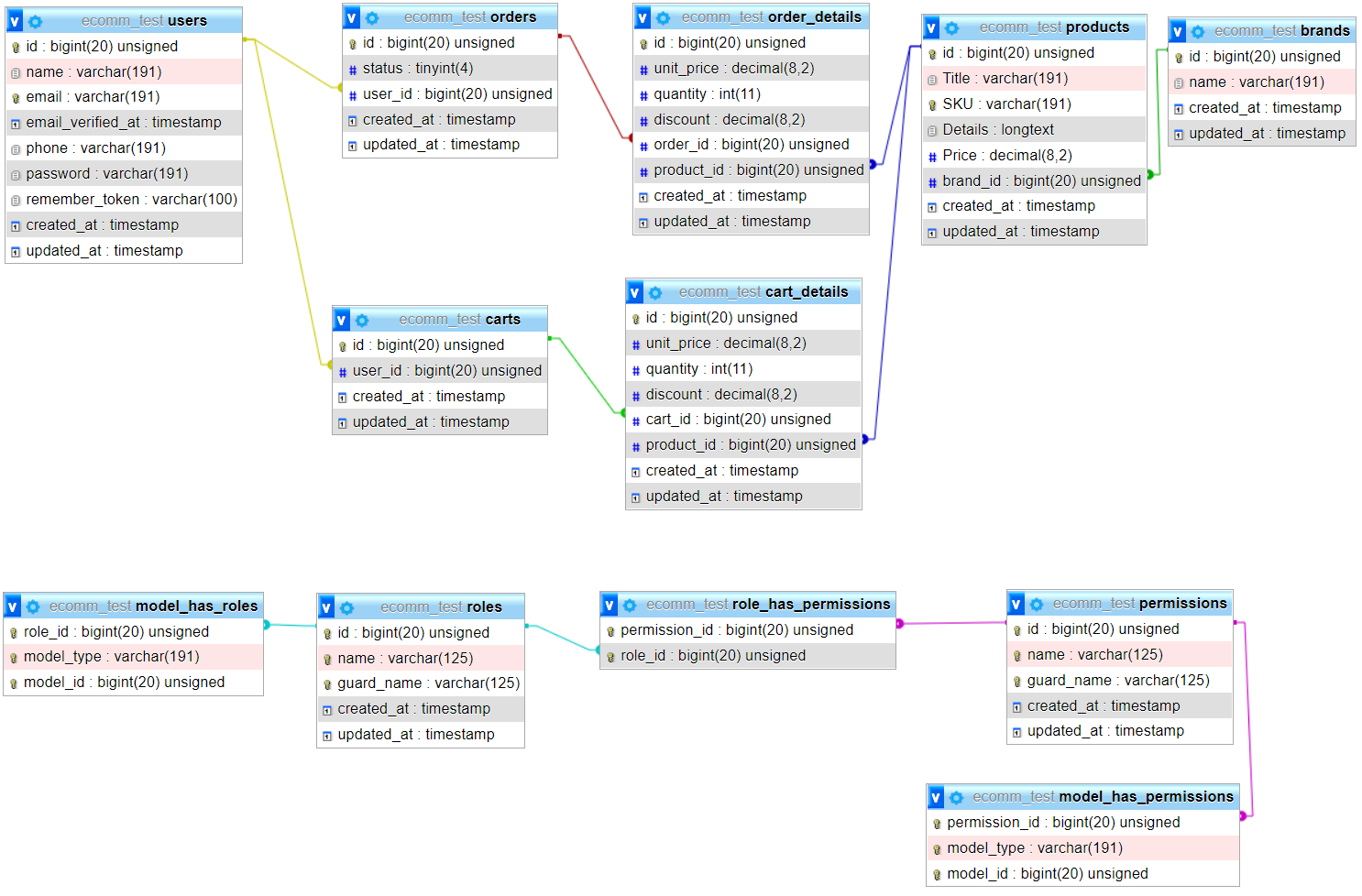
Task: Collapse the roles table with V toggle
Action: pyautogui.click(x=326, y=607)
